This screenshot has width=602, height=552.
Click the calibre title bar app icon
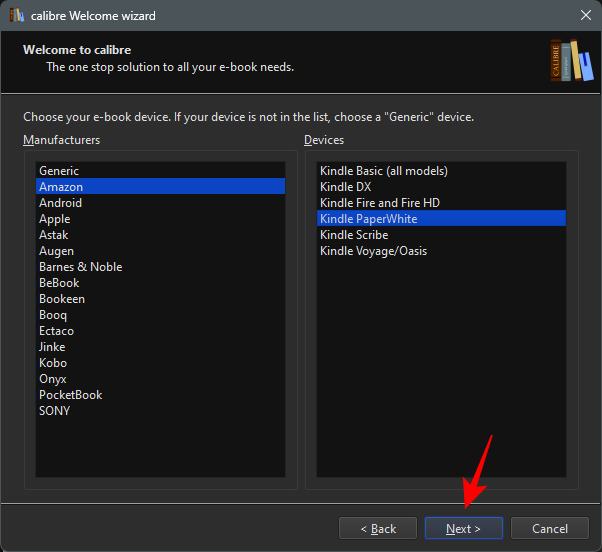pos(16,16)
